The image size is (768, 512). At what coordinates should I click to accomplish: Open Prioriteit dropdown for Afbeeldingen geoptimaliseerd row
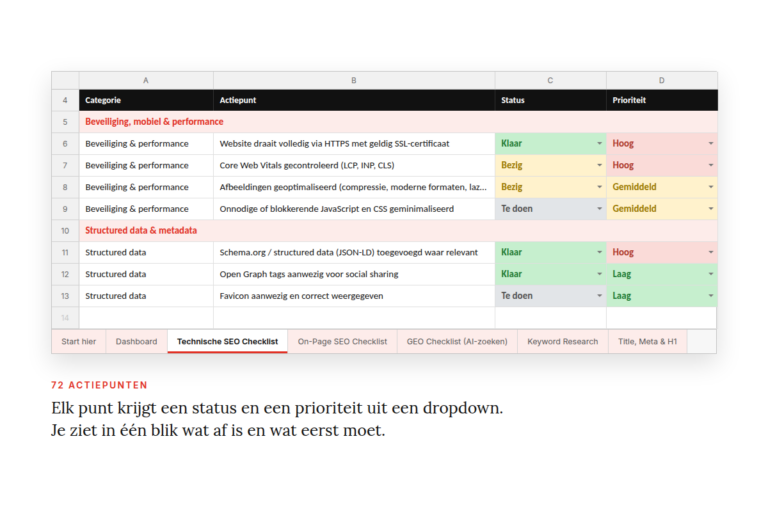point(710,187)
